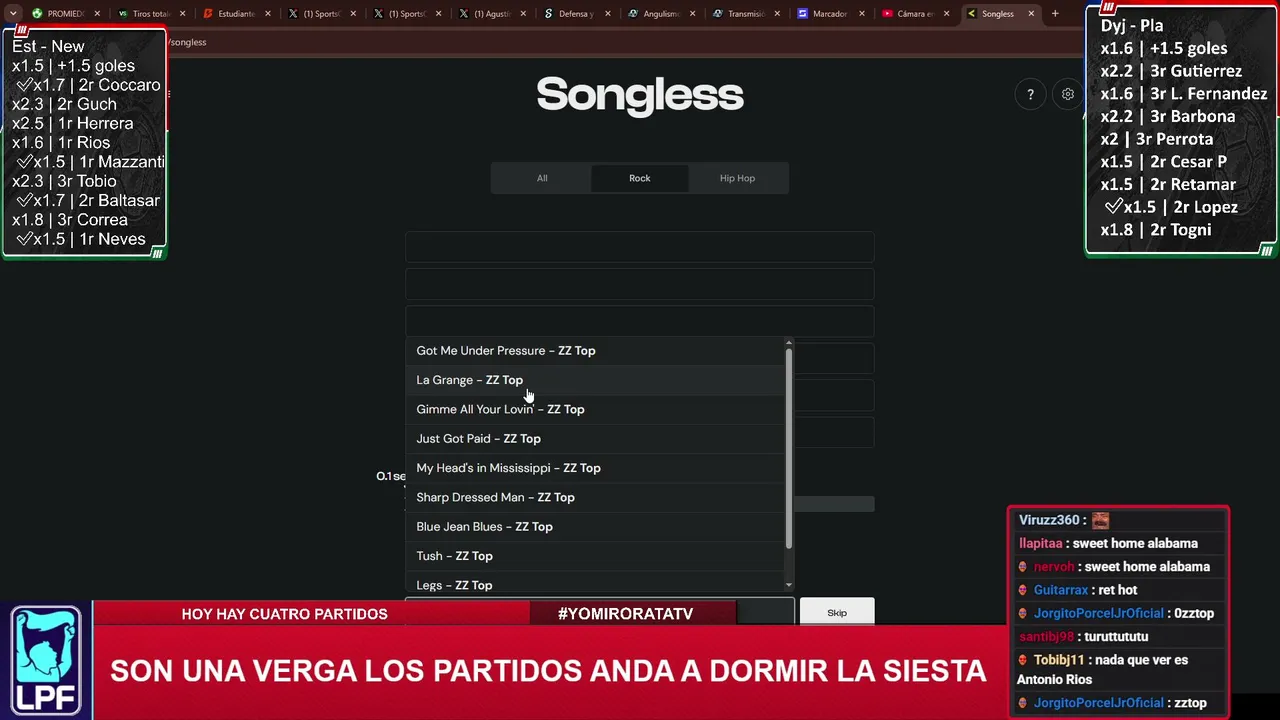Image resolution: width=1280 pixels, height=720 pixels.
Task: Close the Cámara en browser tab
Action: pos(946,14)
